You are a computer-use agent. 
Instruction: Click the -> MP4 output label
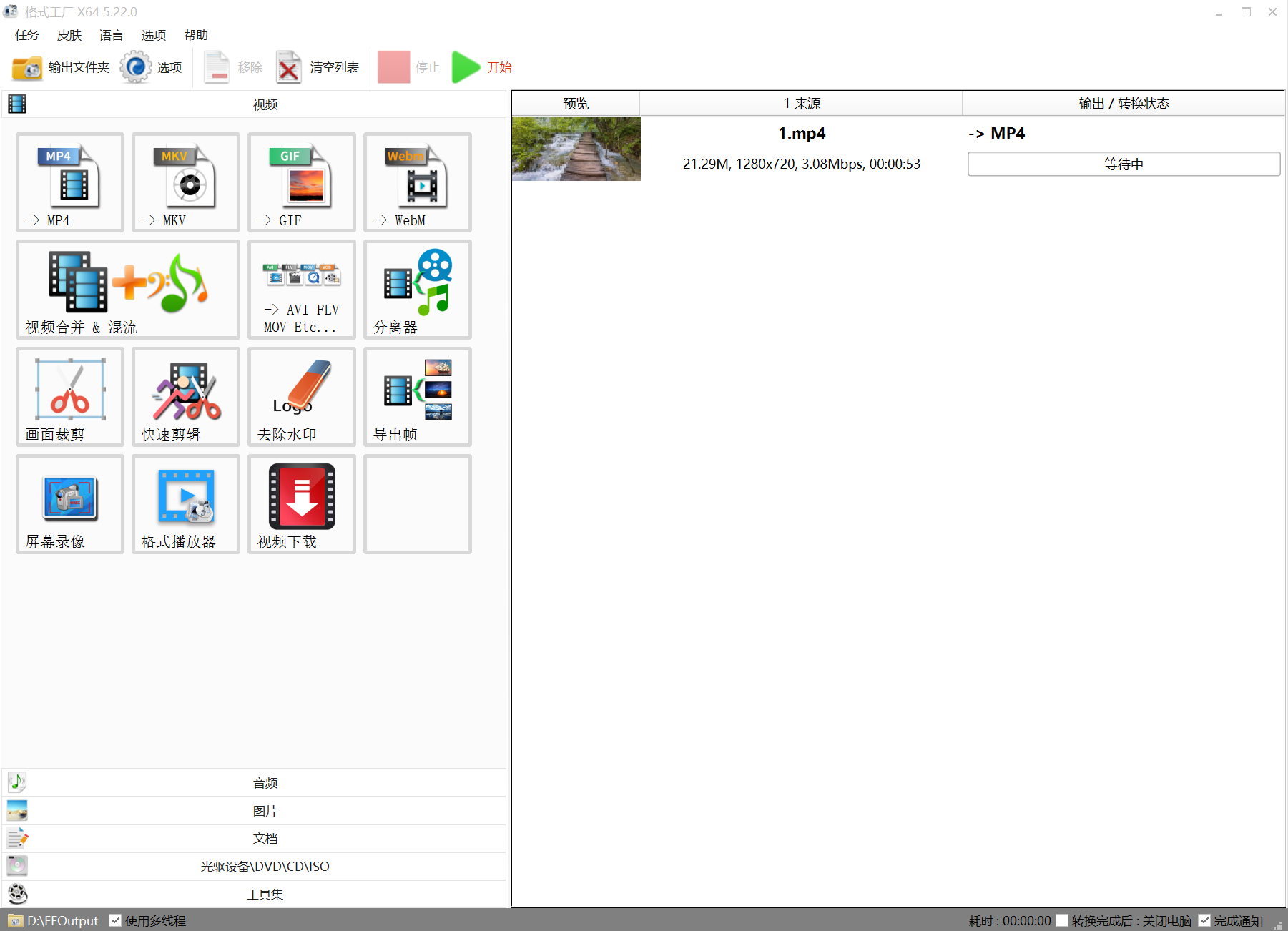[x=996, y=133]
